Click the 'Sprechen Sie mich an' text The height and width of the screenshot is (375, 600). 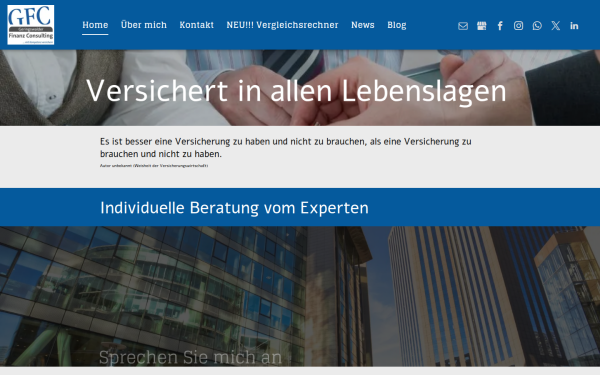pyautogui.click(x=191, y=357)
